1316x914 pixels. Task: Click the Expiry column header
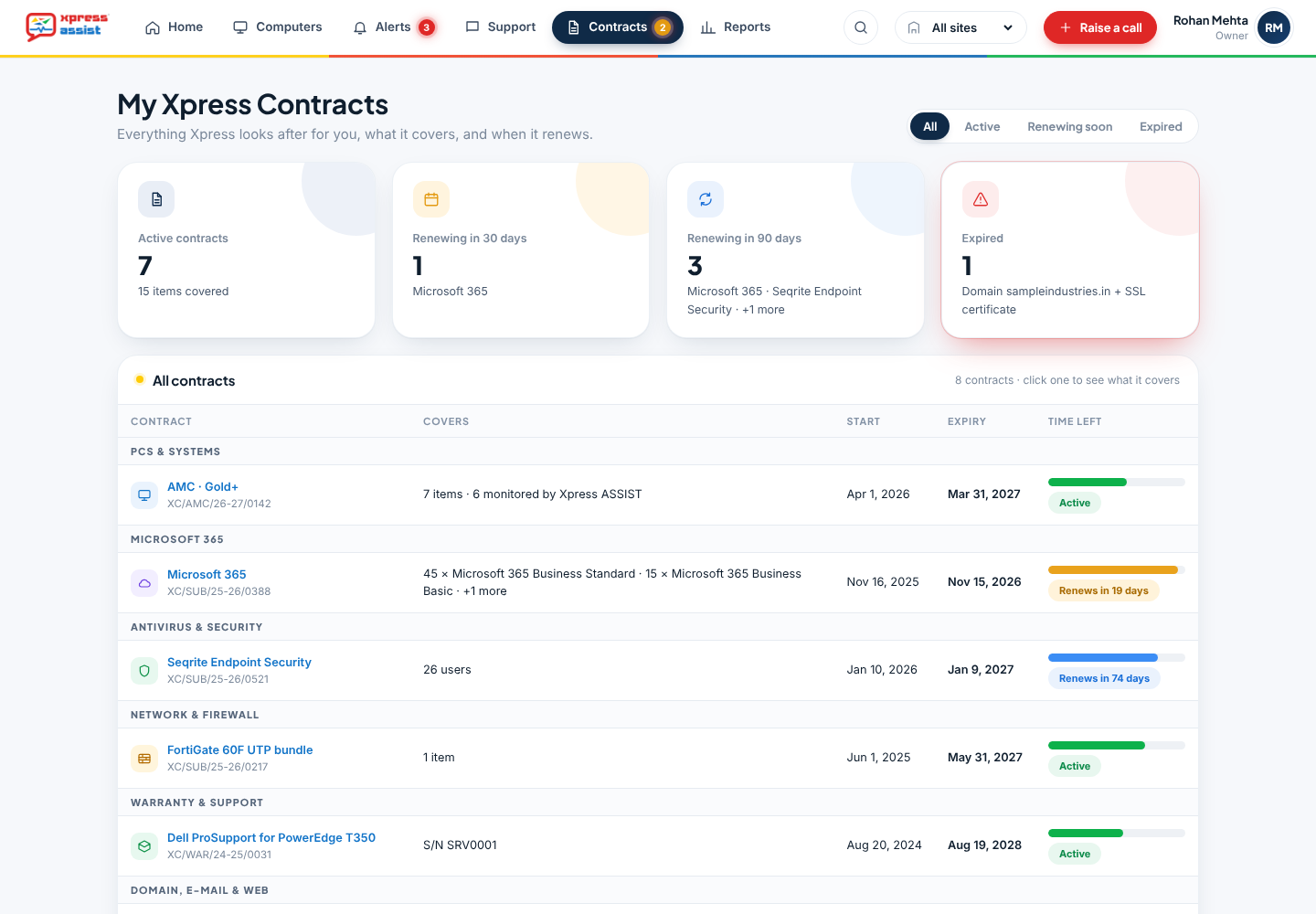coord(967,422)
